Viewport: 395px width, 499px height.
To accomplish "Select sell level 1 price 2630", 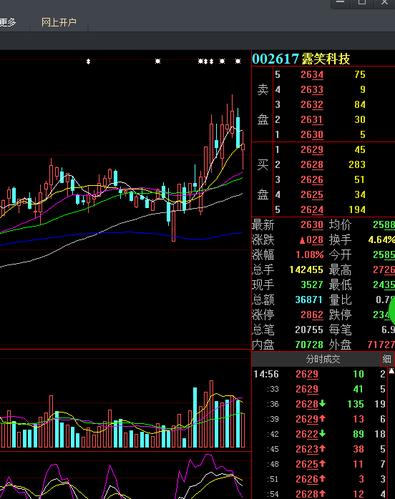I will tap(312, 135).
